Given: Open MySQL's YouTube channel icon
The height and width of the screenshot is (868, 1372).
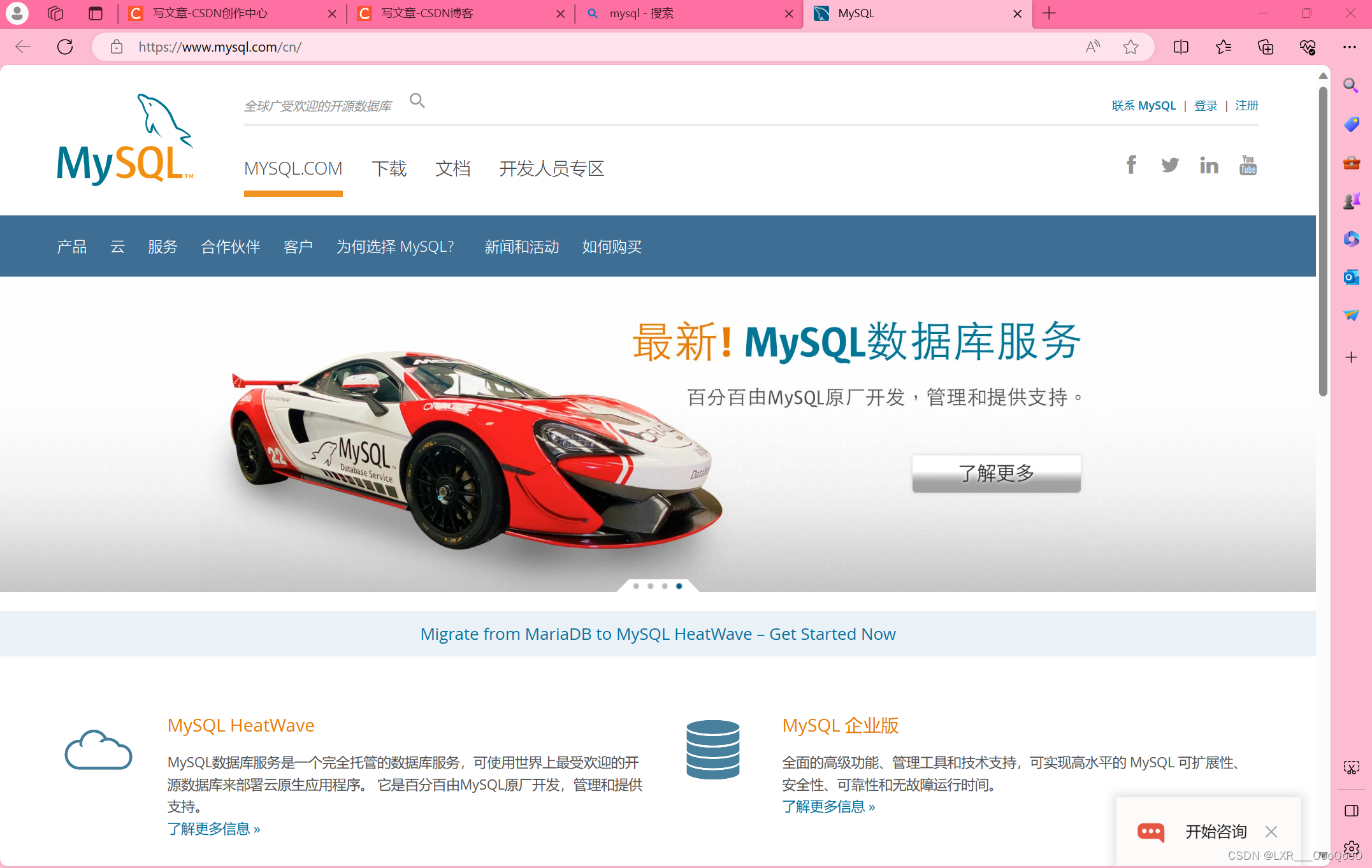Looking at the screenshot, I should point(1248,164).
